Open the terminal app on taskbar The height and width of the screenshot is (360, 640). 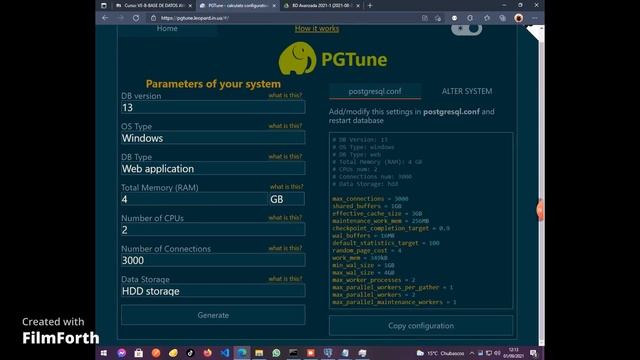pos(293,353)
